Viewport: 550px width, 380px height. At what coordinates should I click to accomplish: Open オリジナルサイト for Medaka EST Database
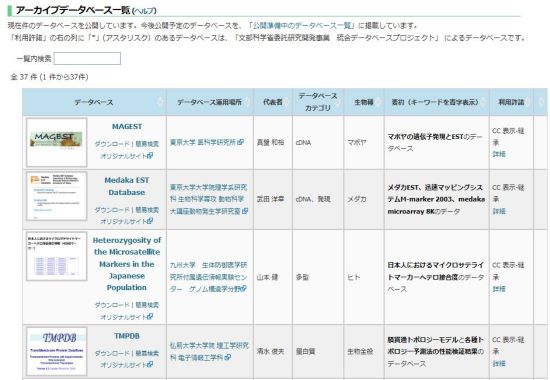click(x=127, y=221)
